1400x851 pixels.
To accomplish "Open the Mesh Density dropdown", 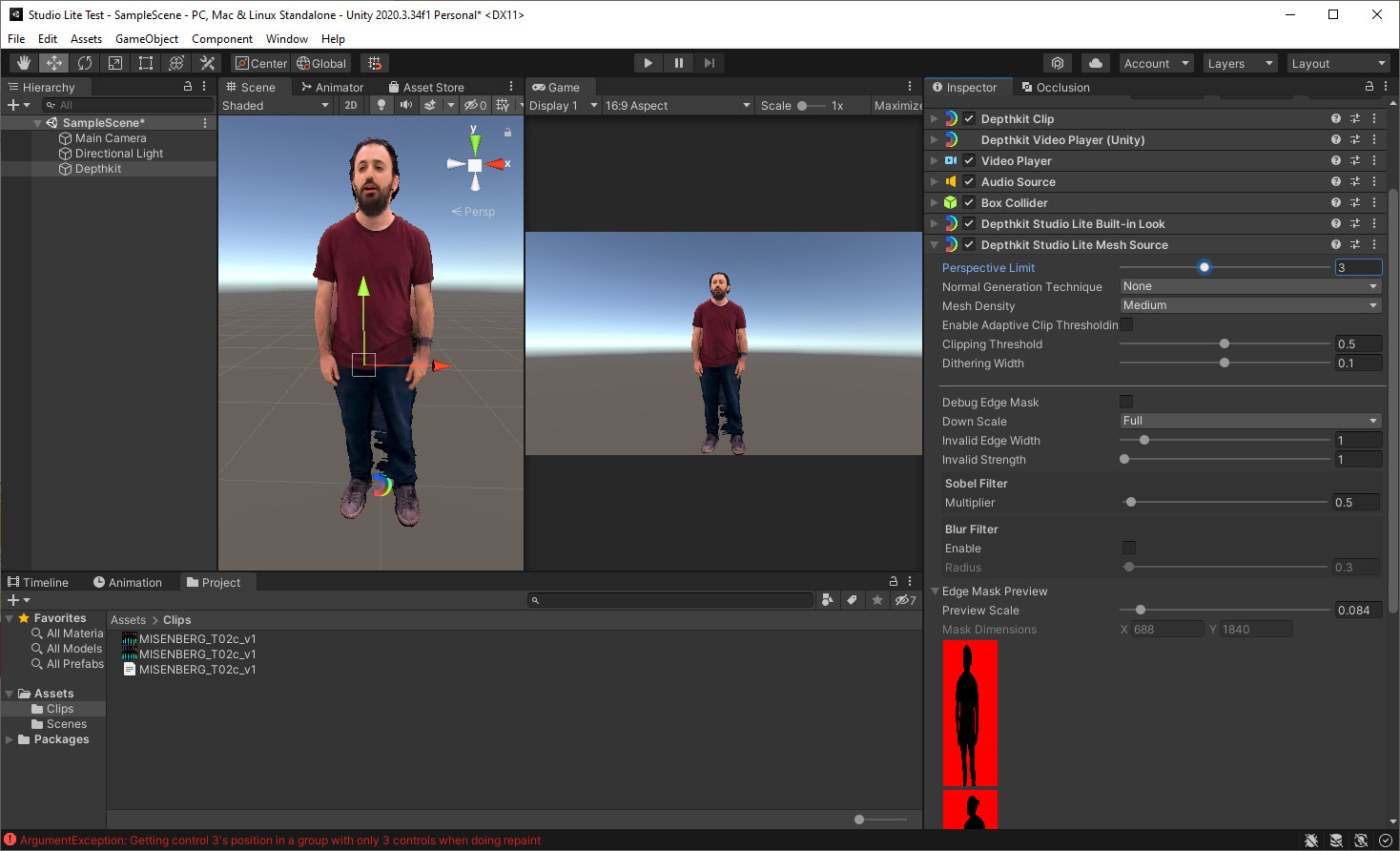I will coord(1249,305).
